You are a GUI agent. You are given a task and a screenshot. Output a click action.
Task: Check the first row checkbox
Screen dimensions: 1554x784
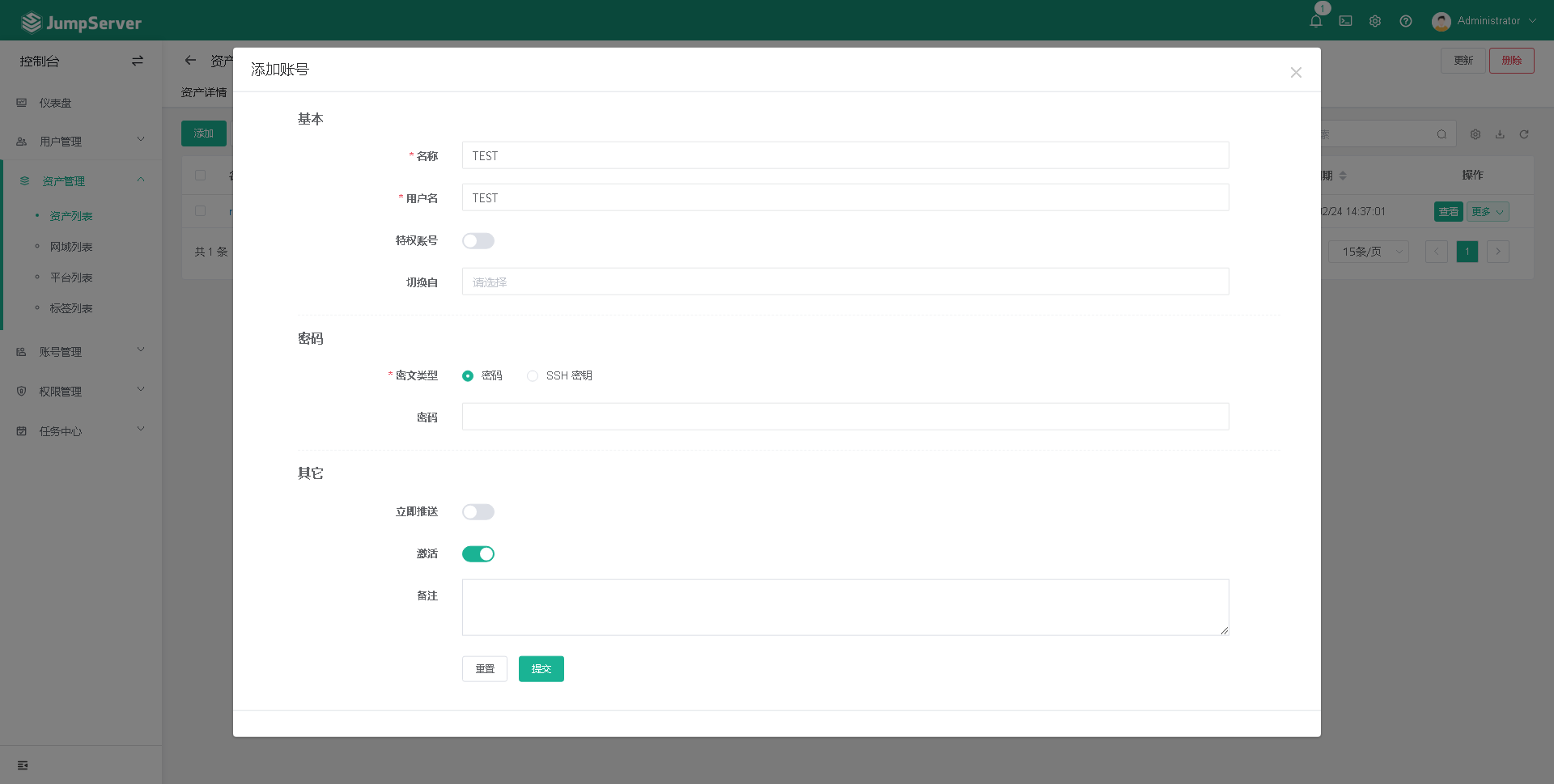click(x=201, y=211)
